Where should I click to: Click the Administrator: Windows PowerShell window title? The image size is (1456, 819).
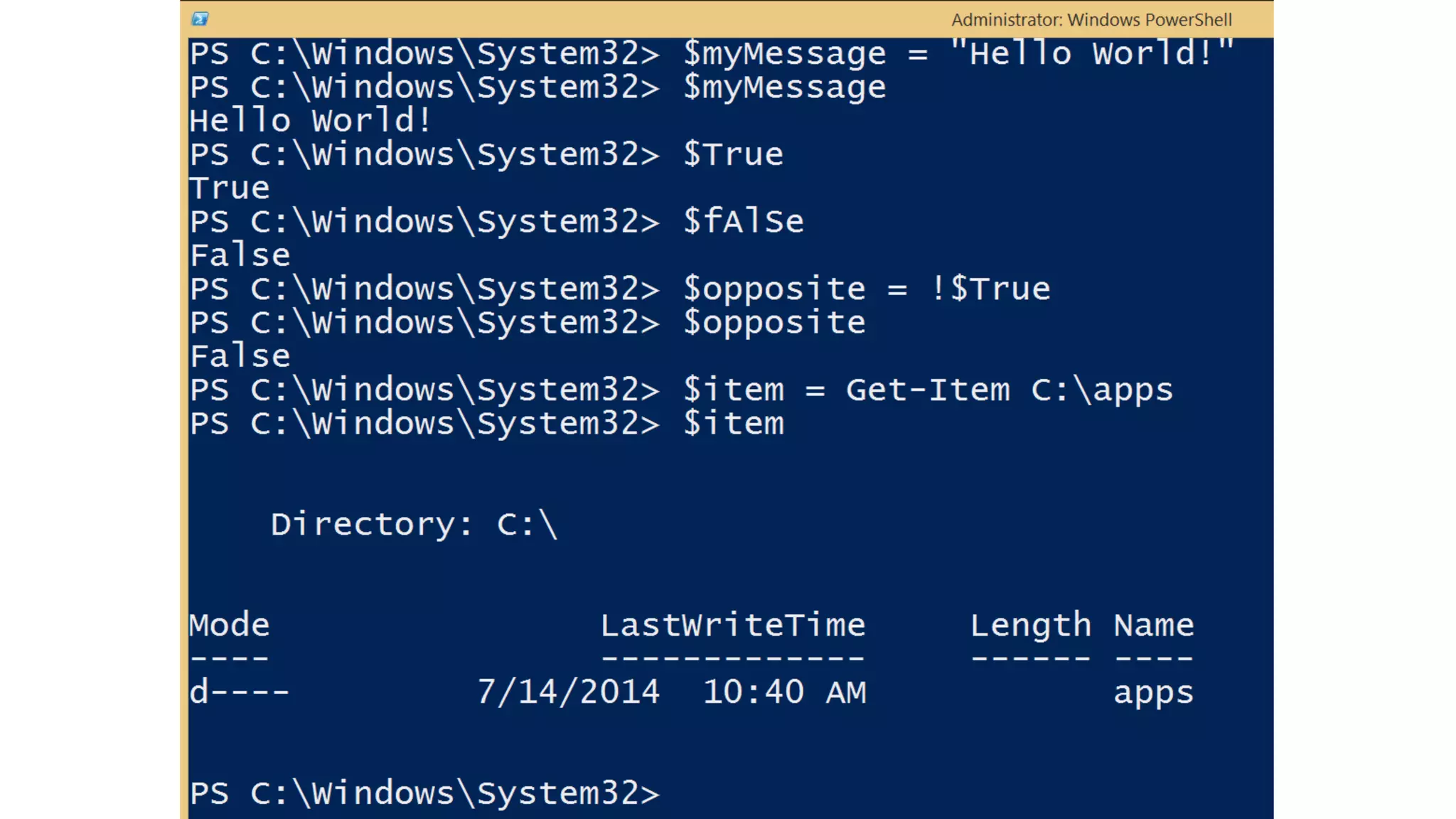point(1091,20)
